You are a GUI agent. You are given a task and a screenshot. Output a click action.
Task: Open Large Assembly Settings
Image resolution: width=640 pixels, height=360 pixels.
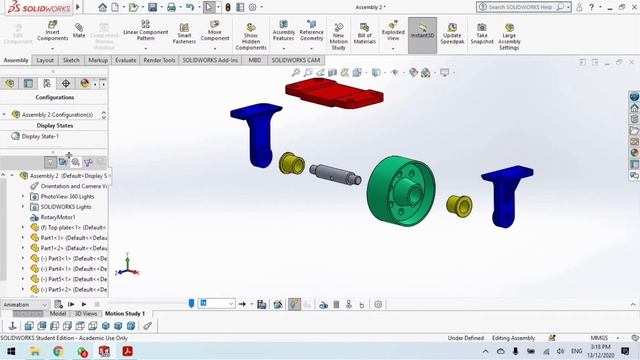(x=509, y=37)
